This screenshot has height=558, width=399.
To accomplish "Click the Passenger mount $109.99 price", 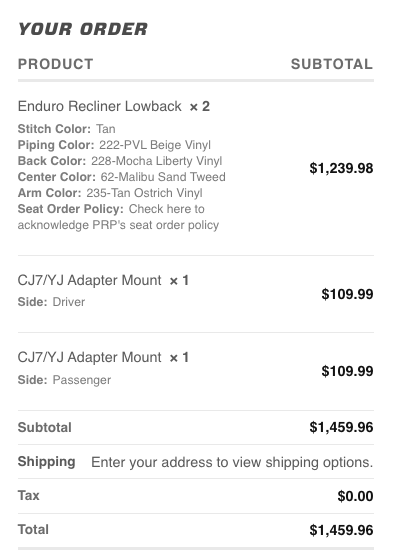I will pos(347,371).
